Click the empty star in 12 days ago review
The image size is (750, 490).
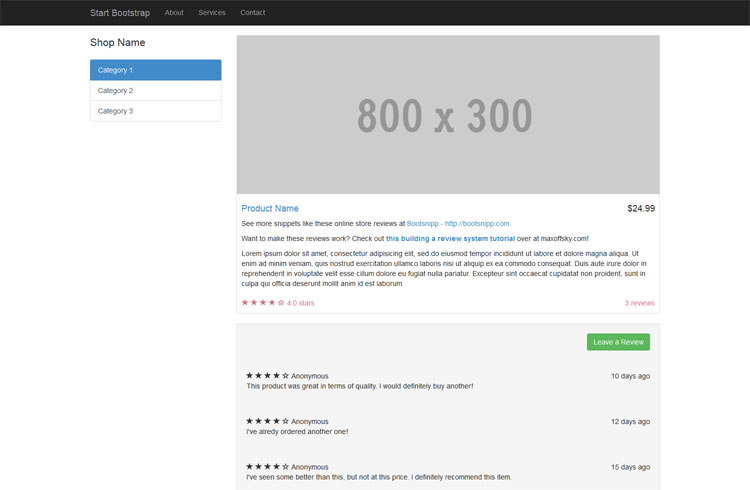pos(286,421)
